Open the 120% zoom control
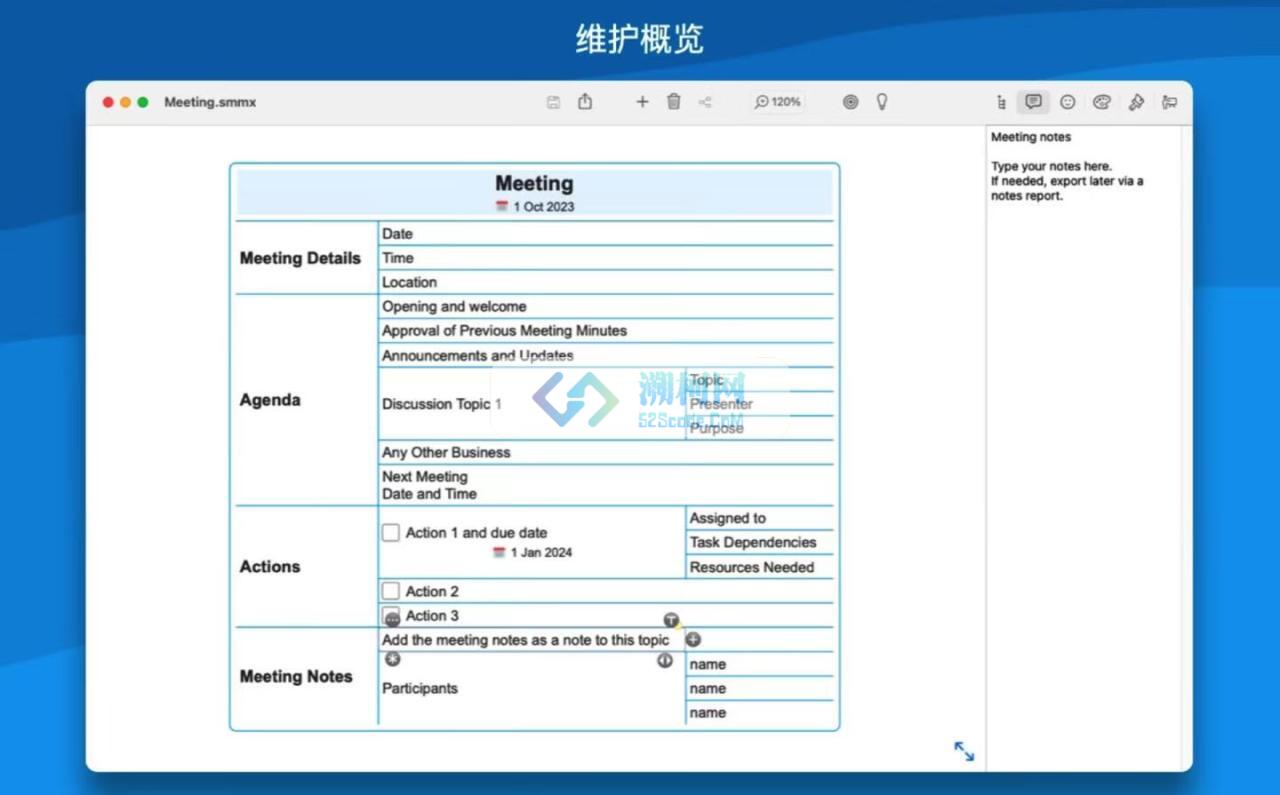The height and width of the screenshot is (795, 1280). tap(778, 102)
